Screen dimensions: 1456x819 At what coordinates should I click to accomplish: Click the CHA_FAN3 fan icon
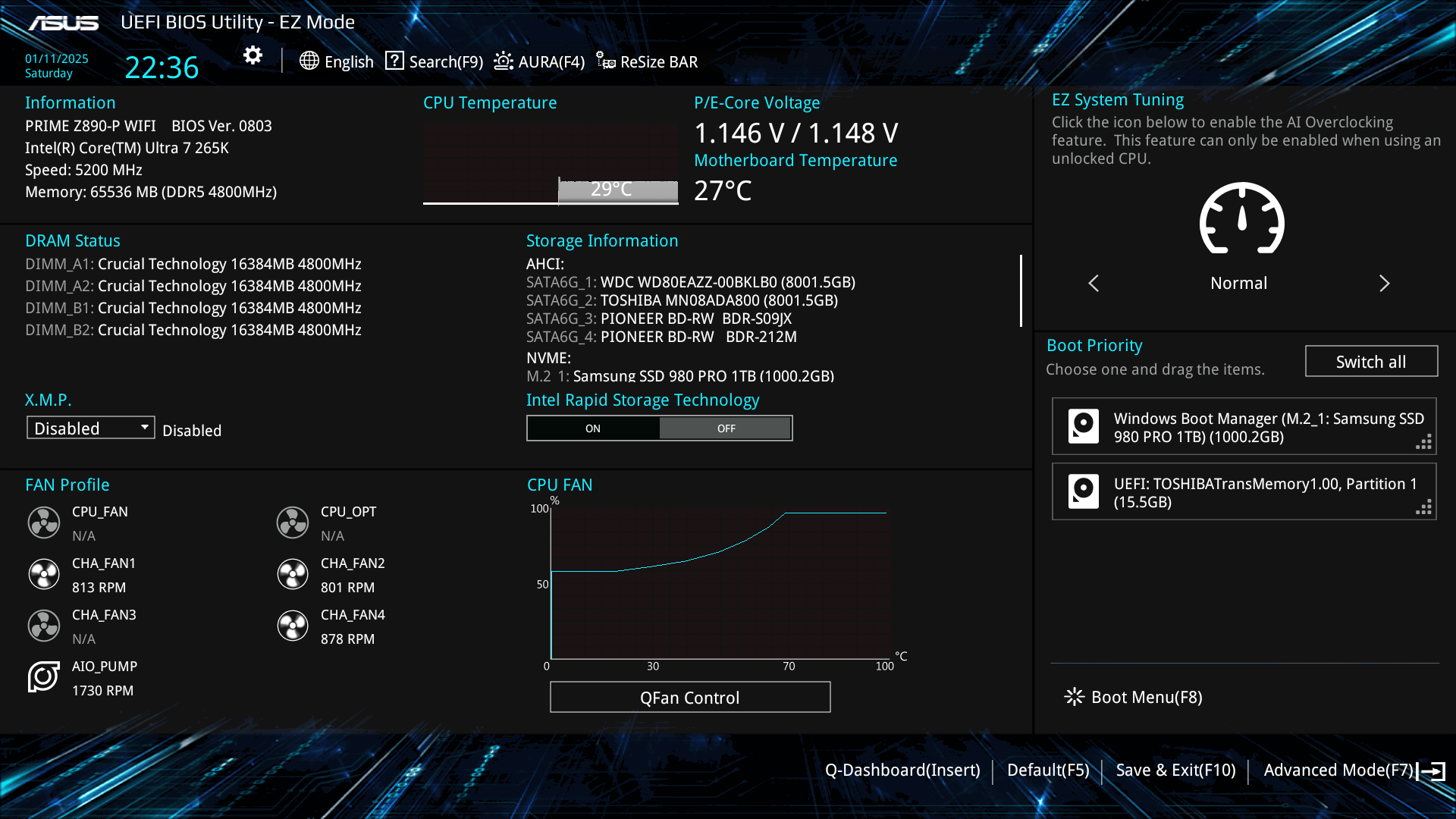tap(44, 626)
